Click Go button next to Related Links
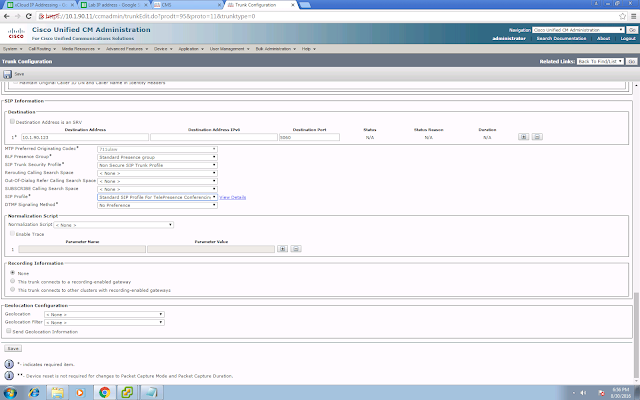Screen dimensions: 640x400 (x=632, y=61)
